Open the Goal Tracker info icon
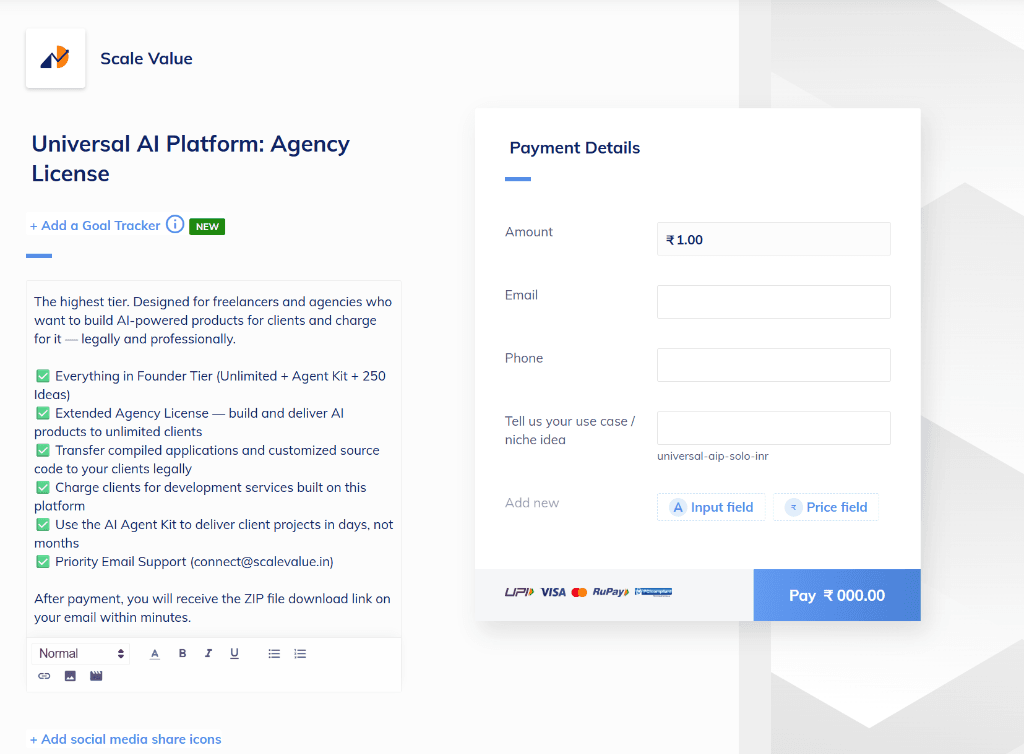 pyautogui.click(x=175, y=225)
